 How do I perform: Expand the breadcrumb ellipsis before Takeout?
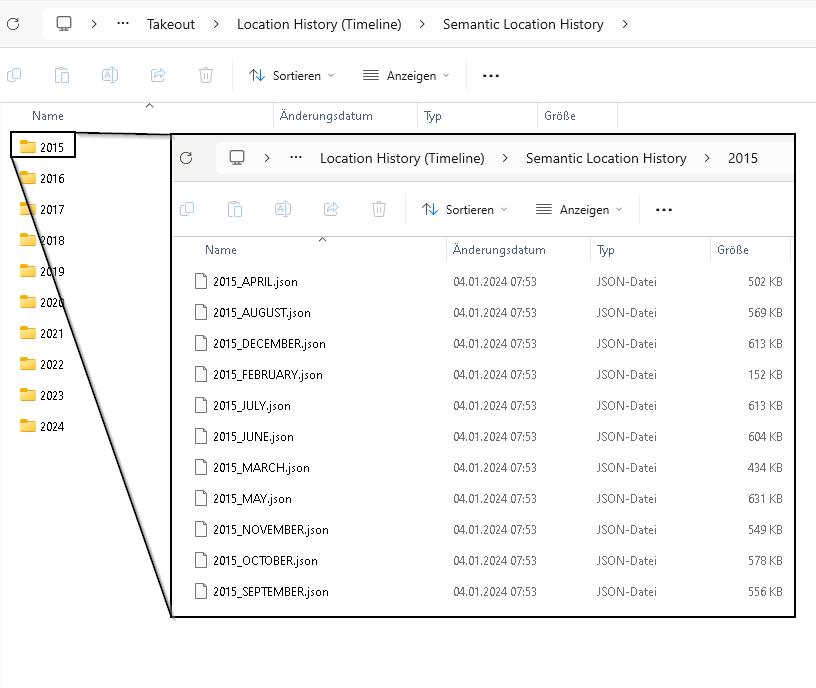(123, 24)
